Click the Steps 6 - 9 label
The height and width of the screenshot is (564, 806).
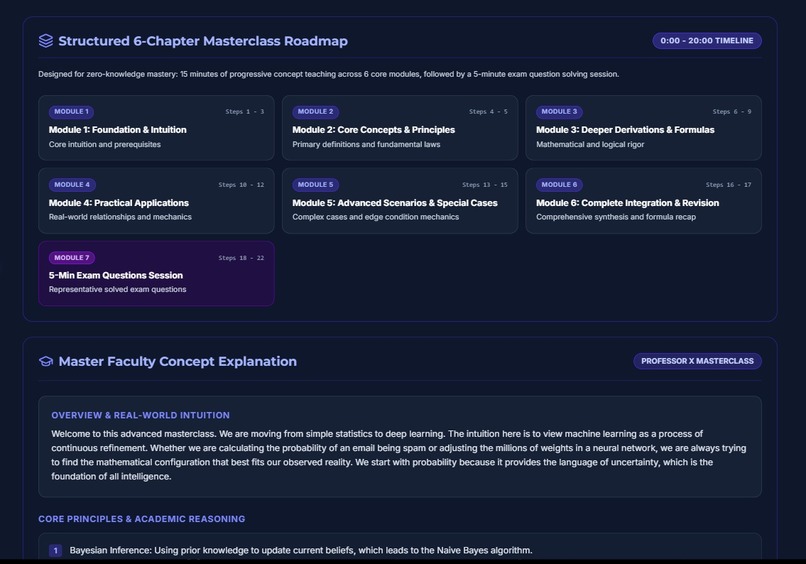tap(732, 112)
